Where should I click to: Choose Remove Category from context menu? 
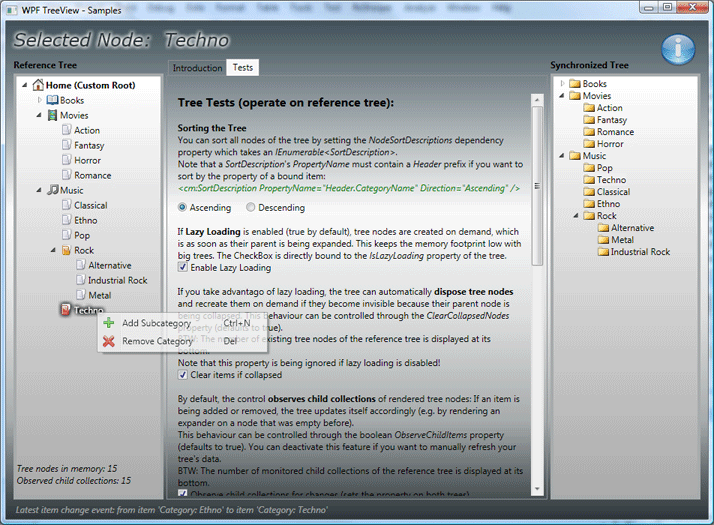click(x=182, y=341)
